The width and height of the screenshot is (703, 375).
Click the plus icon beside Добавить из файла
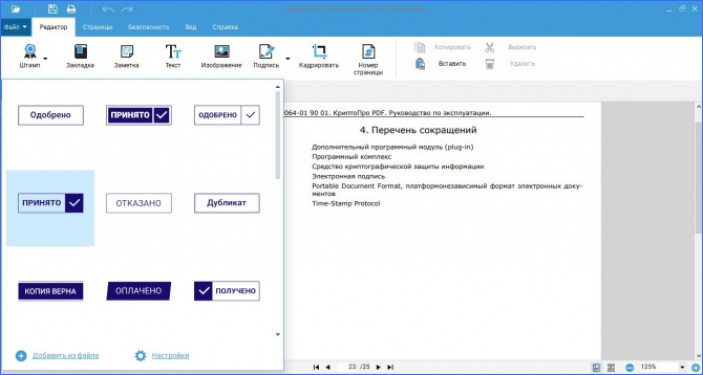21,356
